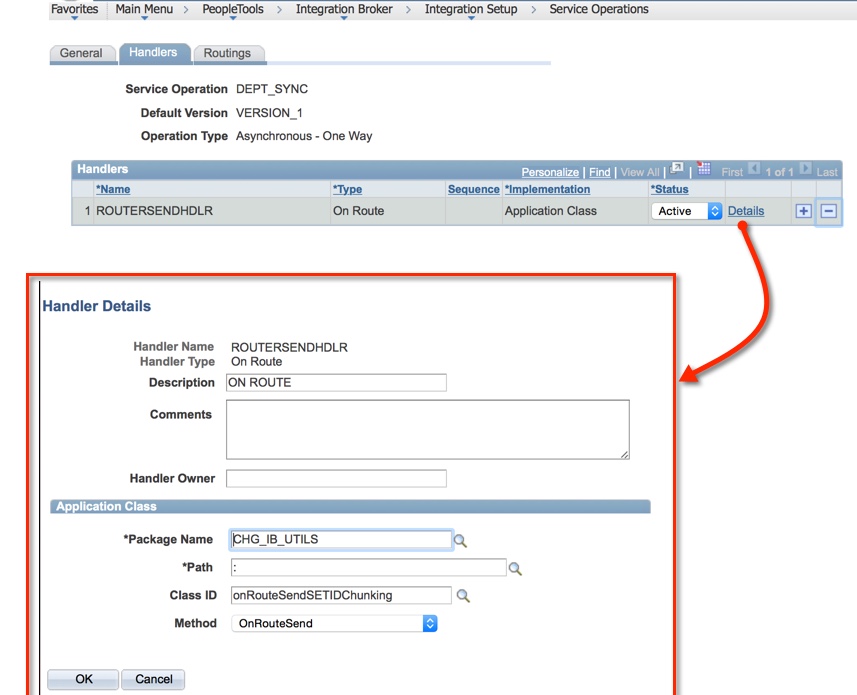Open the Path lookup magnifier

(515, 567)
